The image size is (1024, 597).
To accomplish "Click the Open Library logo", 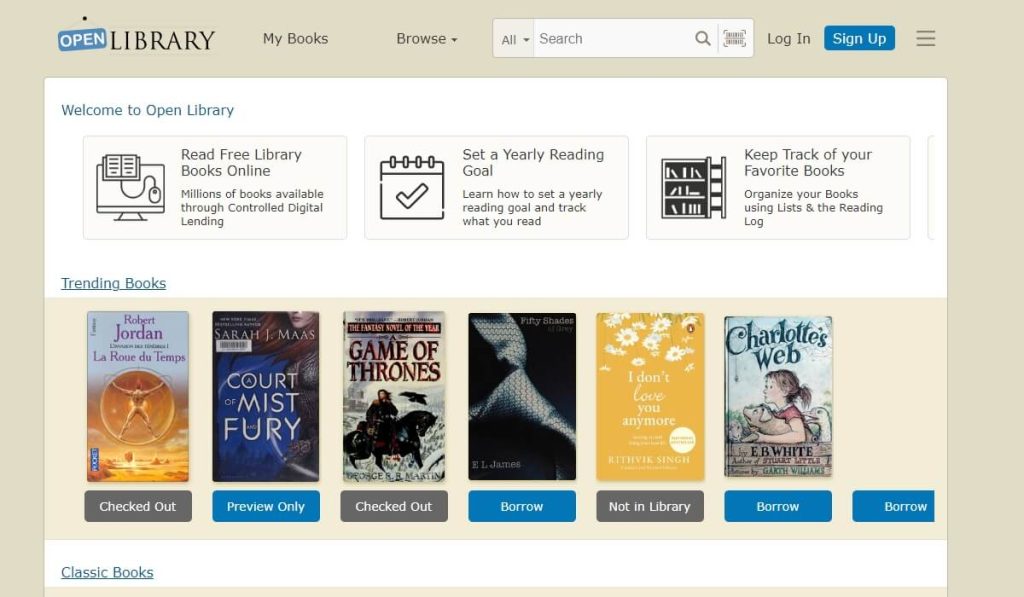I will (x=135, y=38).
